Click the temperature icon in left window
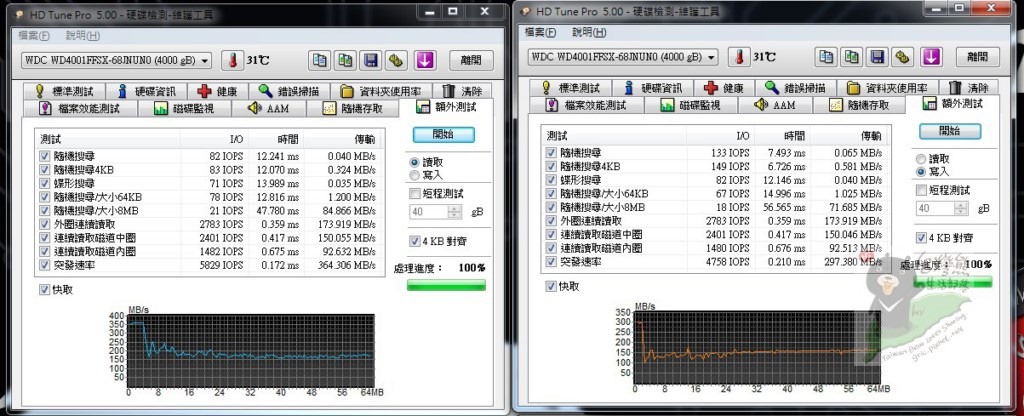Image resolution: width=1024 pixels, height=416 pixels. coord(231,60)
